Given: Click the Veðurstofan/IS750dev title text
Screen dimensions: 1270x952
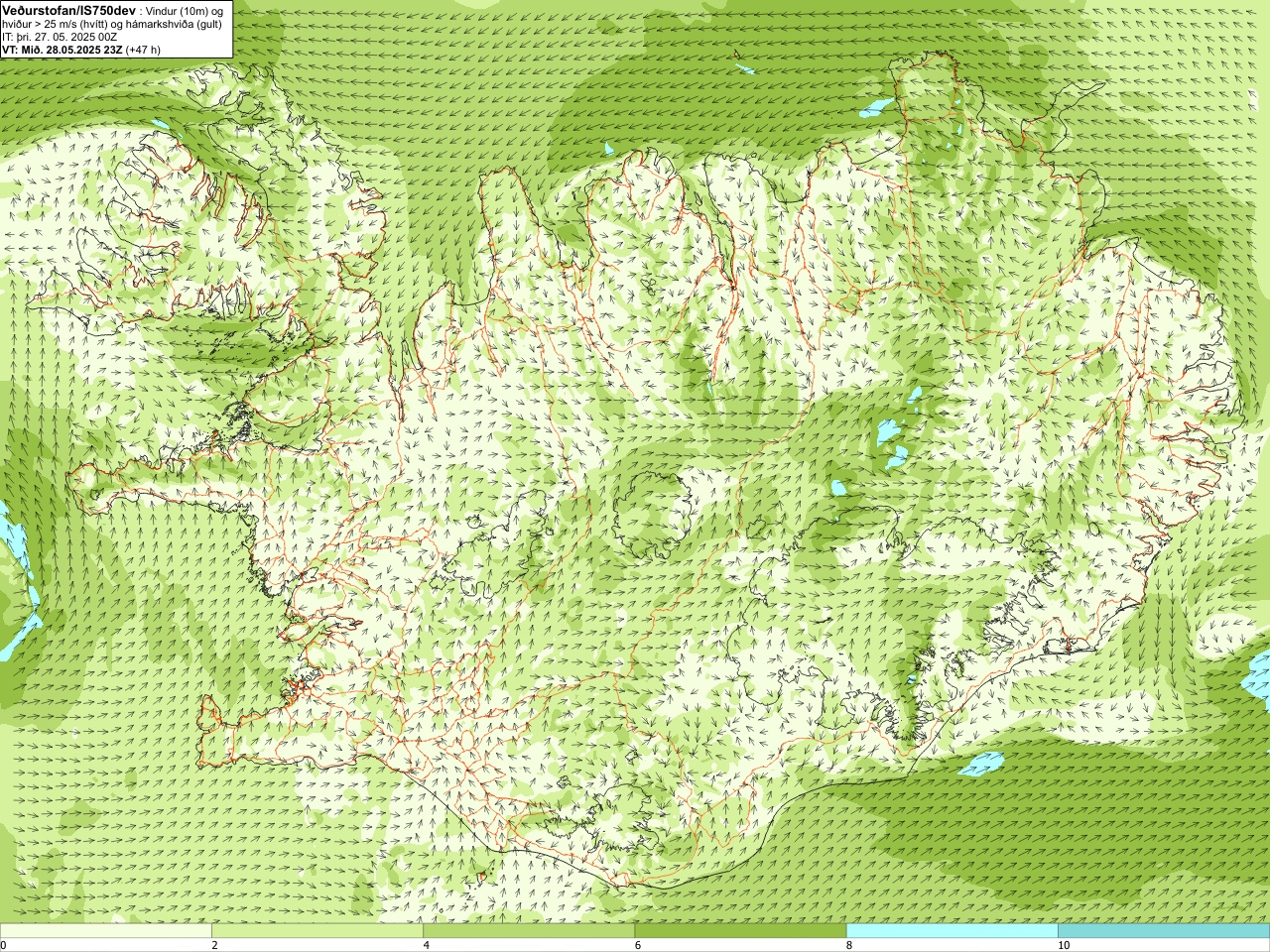Looking at the screenshot, I should coord(69,10).
